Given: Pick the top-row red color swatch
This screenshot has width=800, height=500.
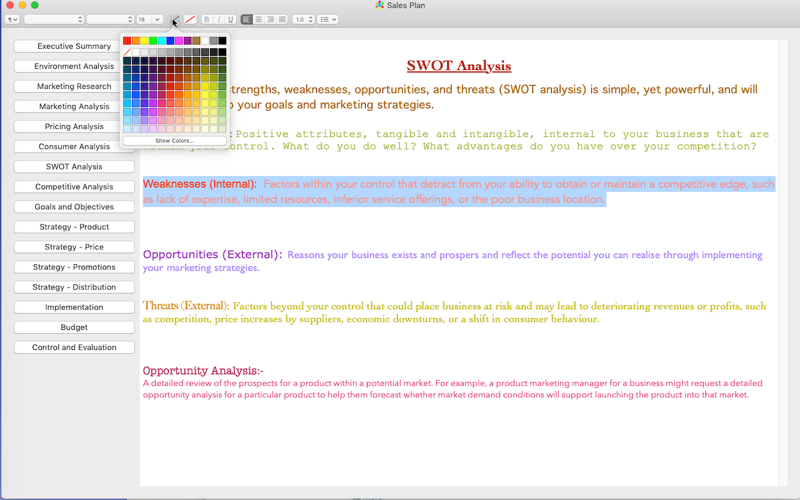Looking at the screenshot, I should tap(127, 41).
